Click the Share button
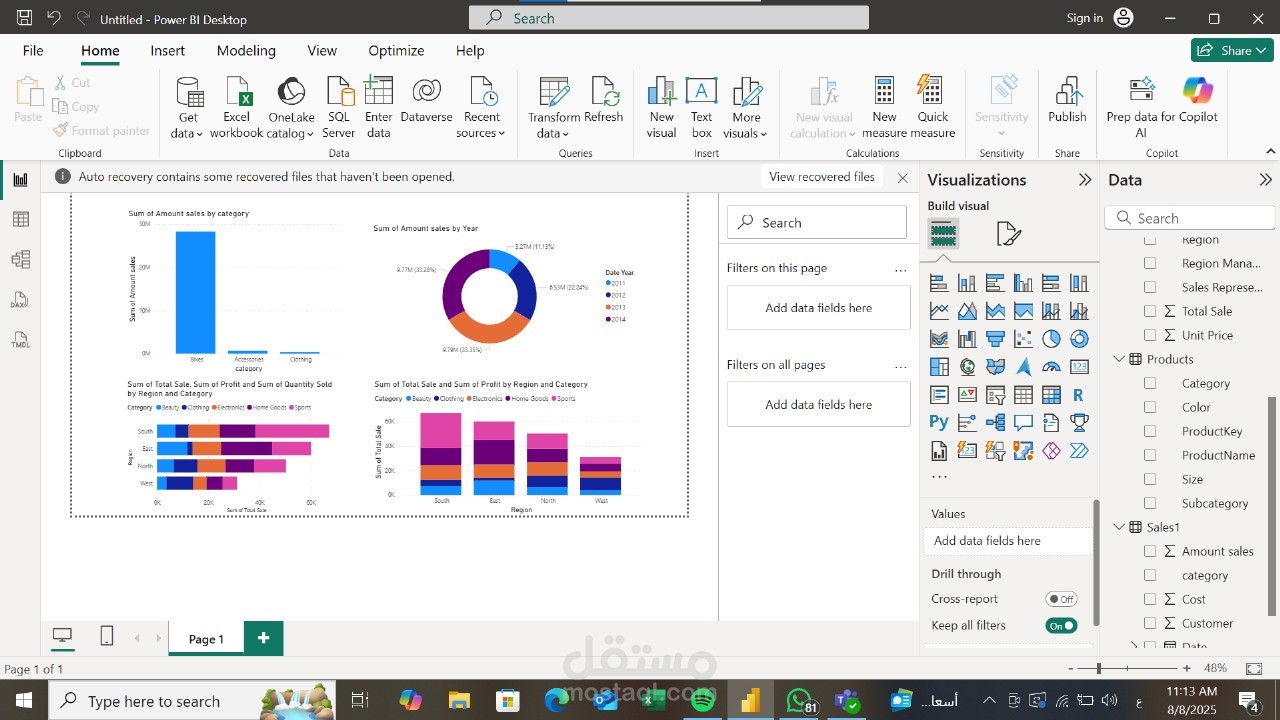The image size is (1280, 720). click(x=1232, y=50)
